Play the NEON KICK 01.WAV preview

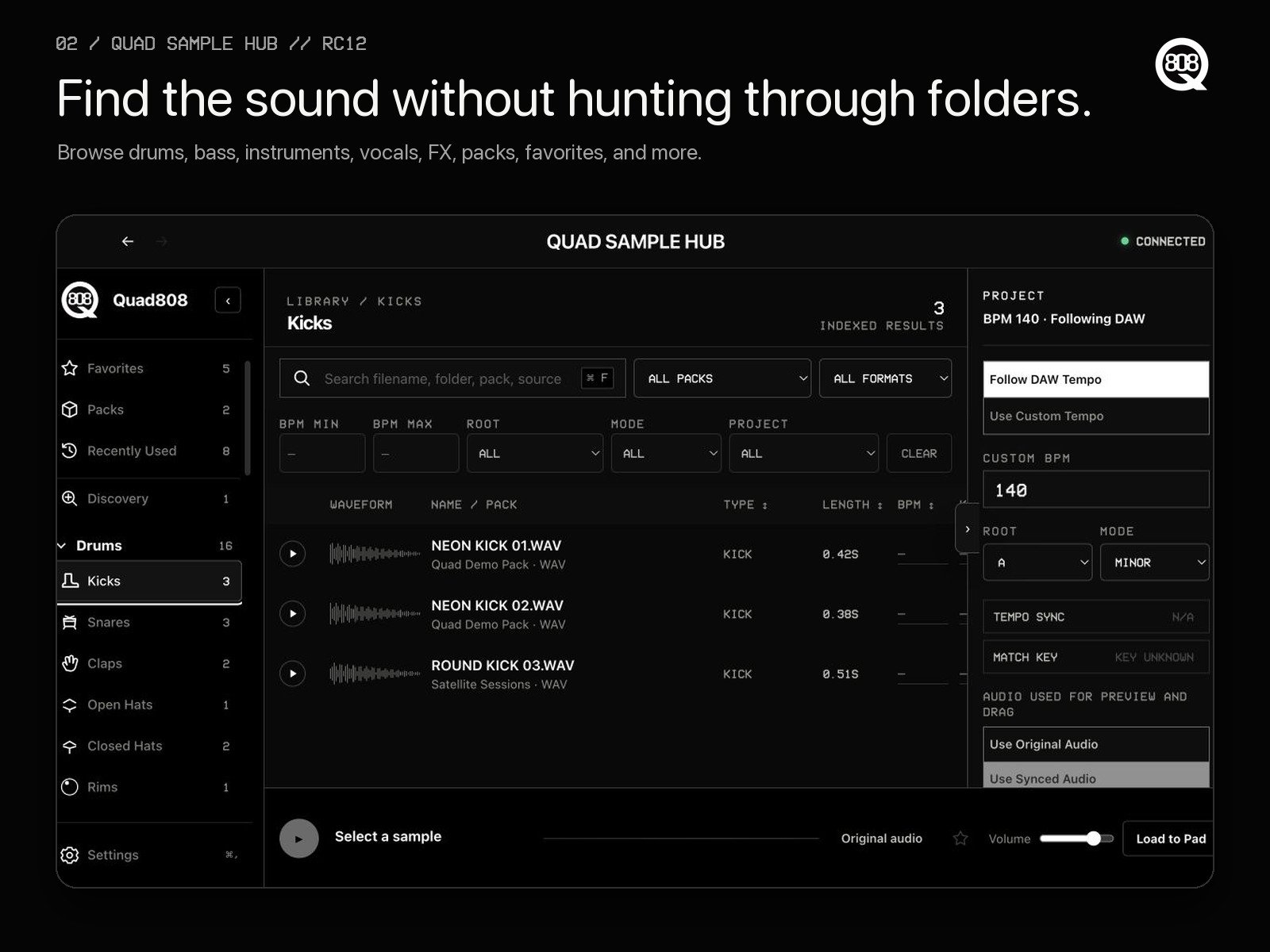coord(293,554)
